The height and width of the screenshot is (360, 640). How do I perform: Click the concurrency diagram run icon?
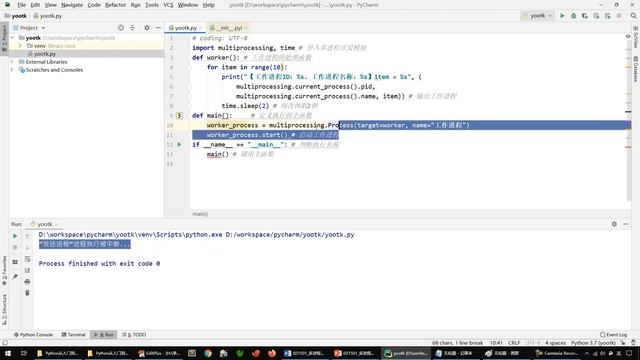click(x=608, y=16)
